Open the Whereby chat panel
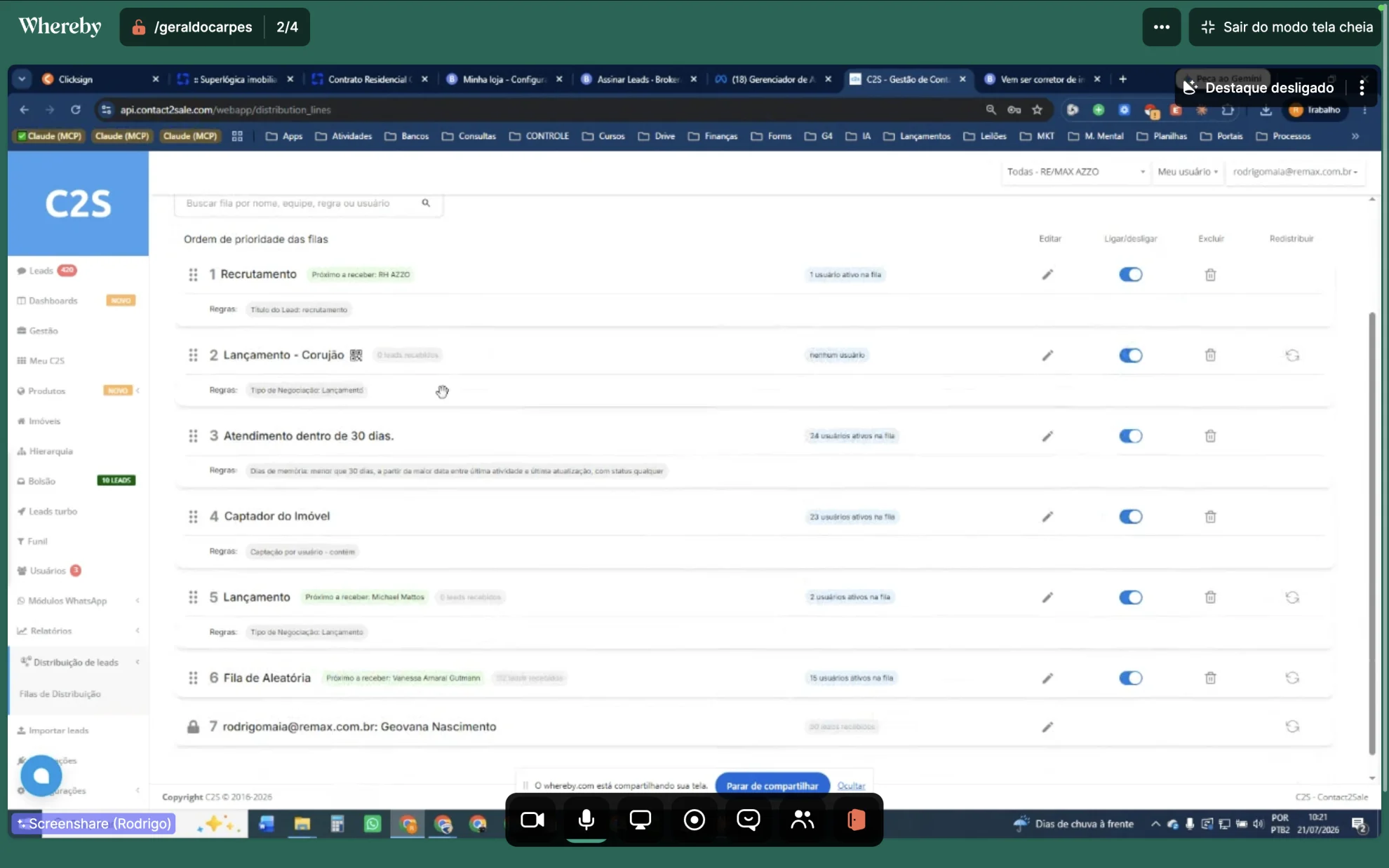Screen dimensions: 1389x868 (749, 820)
